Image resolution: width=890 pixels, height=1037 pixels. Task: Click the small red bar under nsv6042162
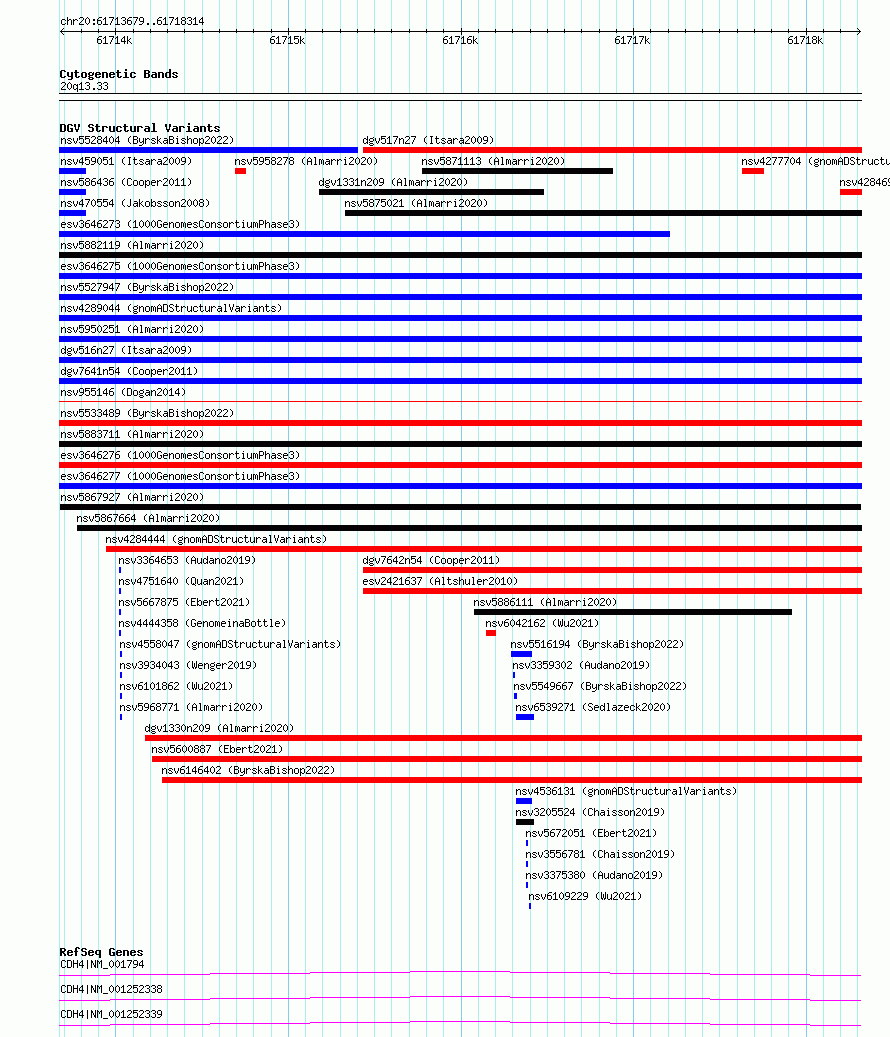491,634
